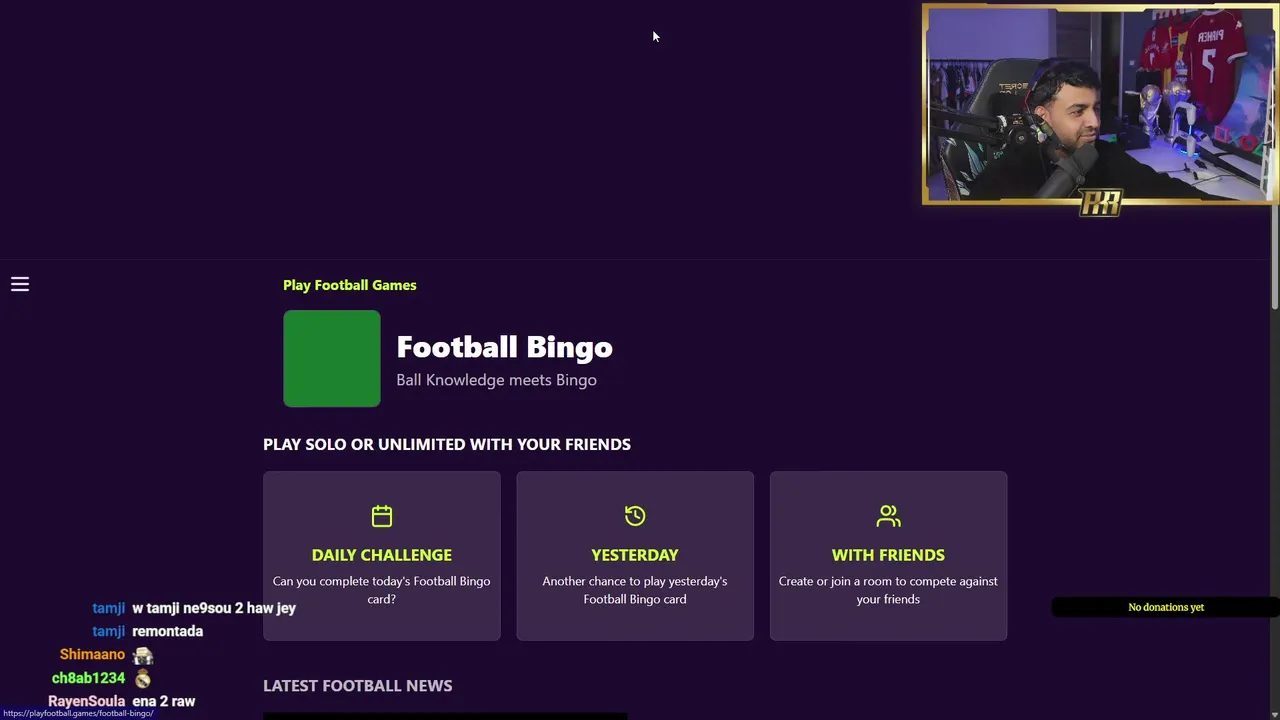Screen dimensions: 1280x720
Task: Click the emoji beside ch8ab1234
Action: pos(143,679)
